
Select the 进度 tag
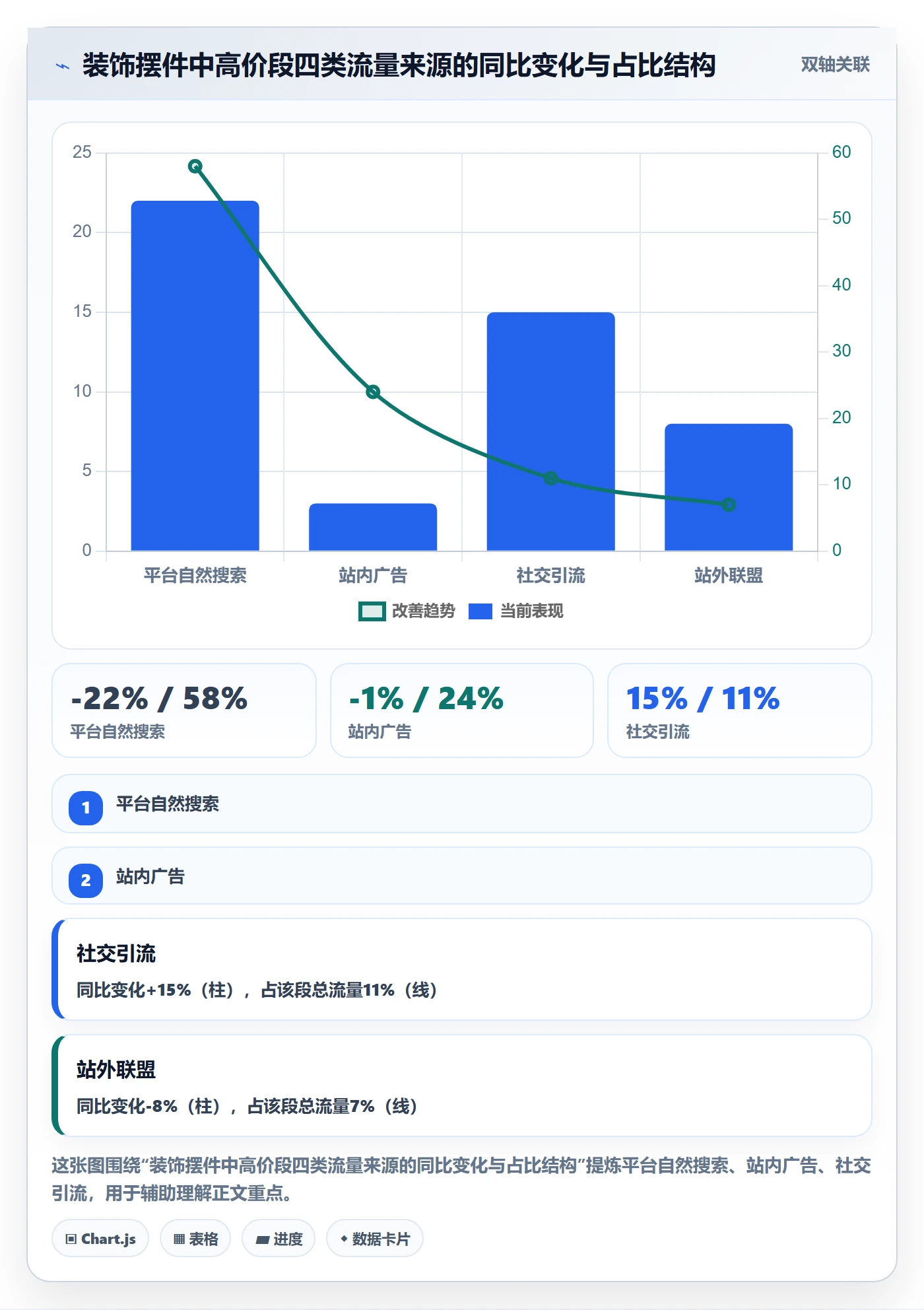pos(279,1239)
